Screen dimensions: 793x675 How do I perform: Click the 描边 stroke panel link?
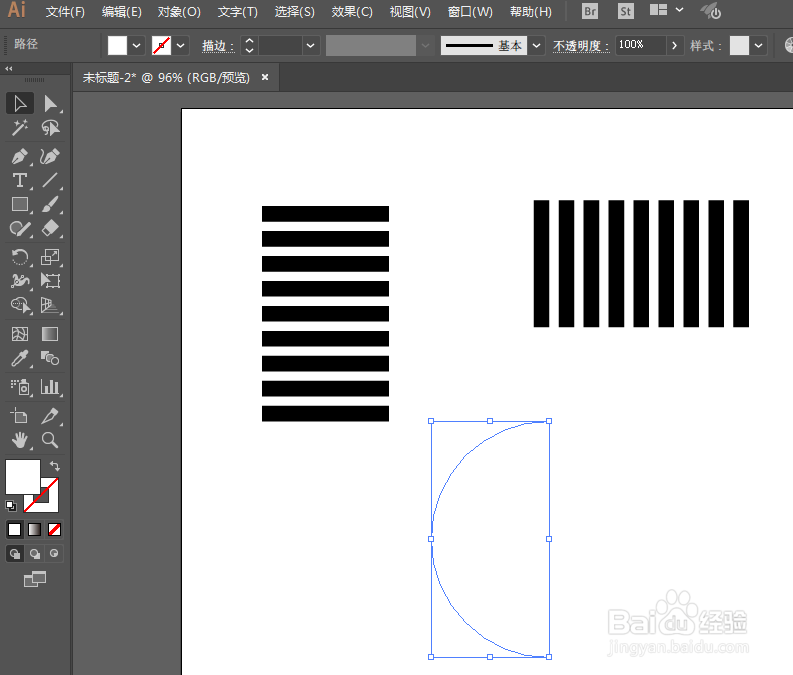tap(218, 46)
